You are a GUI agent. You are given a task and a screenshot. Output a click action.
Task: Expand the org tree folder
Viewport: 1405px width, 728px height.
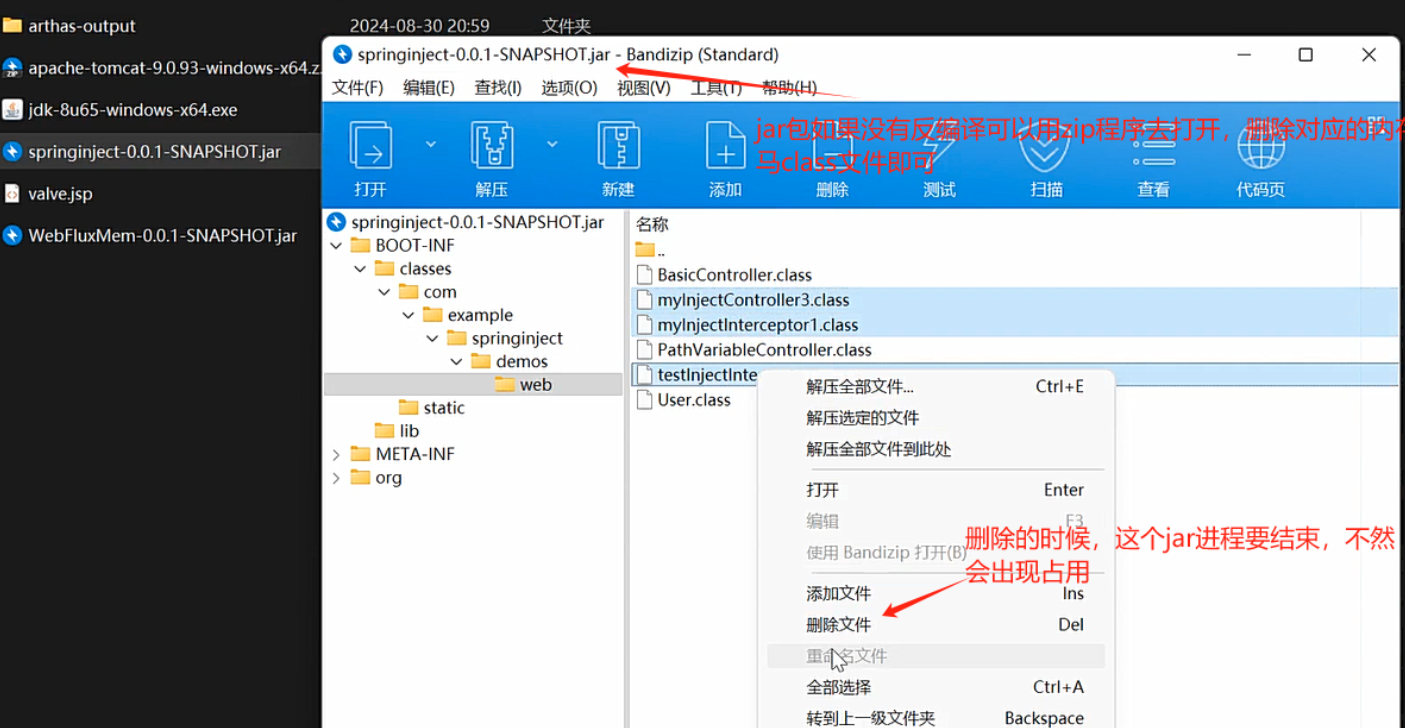click(x=336, y=478)
